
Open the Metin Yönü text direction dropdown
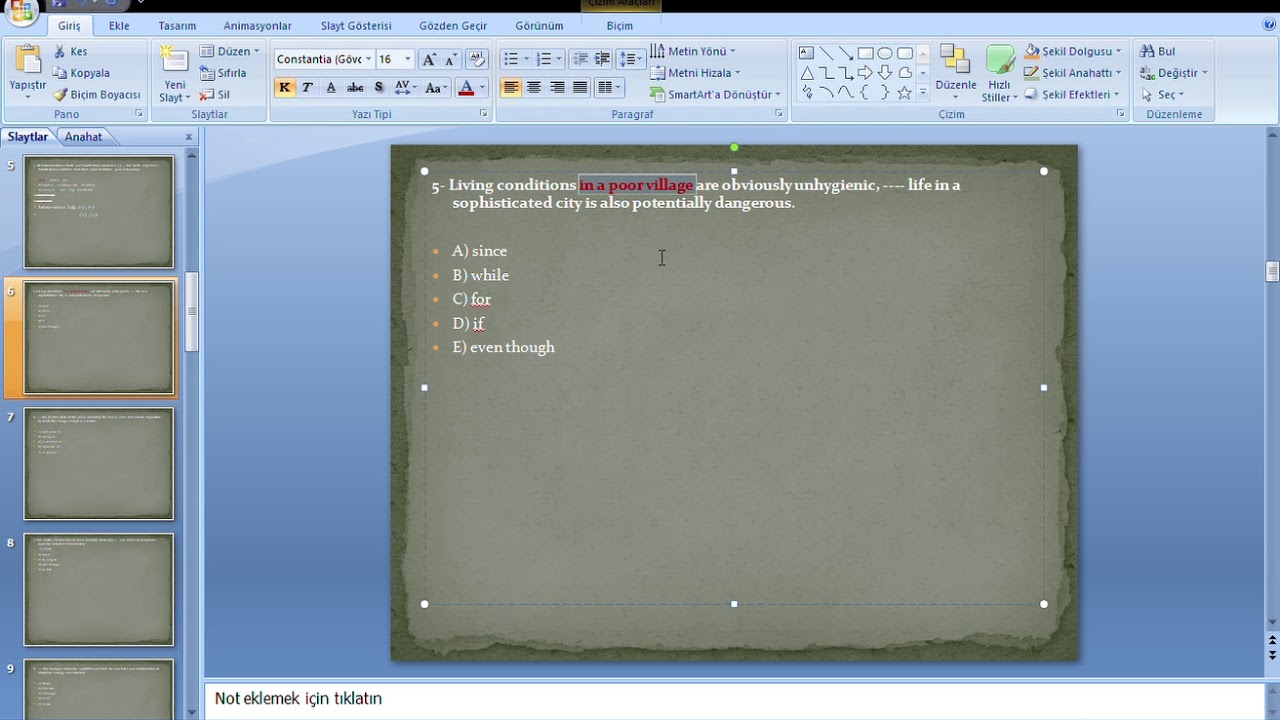point(692,51)
